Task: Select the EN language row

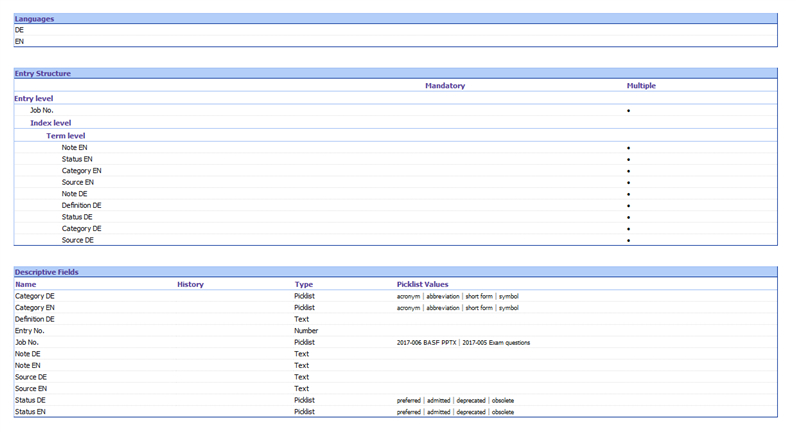Action: click(x=20, y=41)
